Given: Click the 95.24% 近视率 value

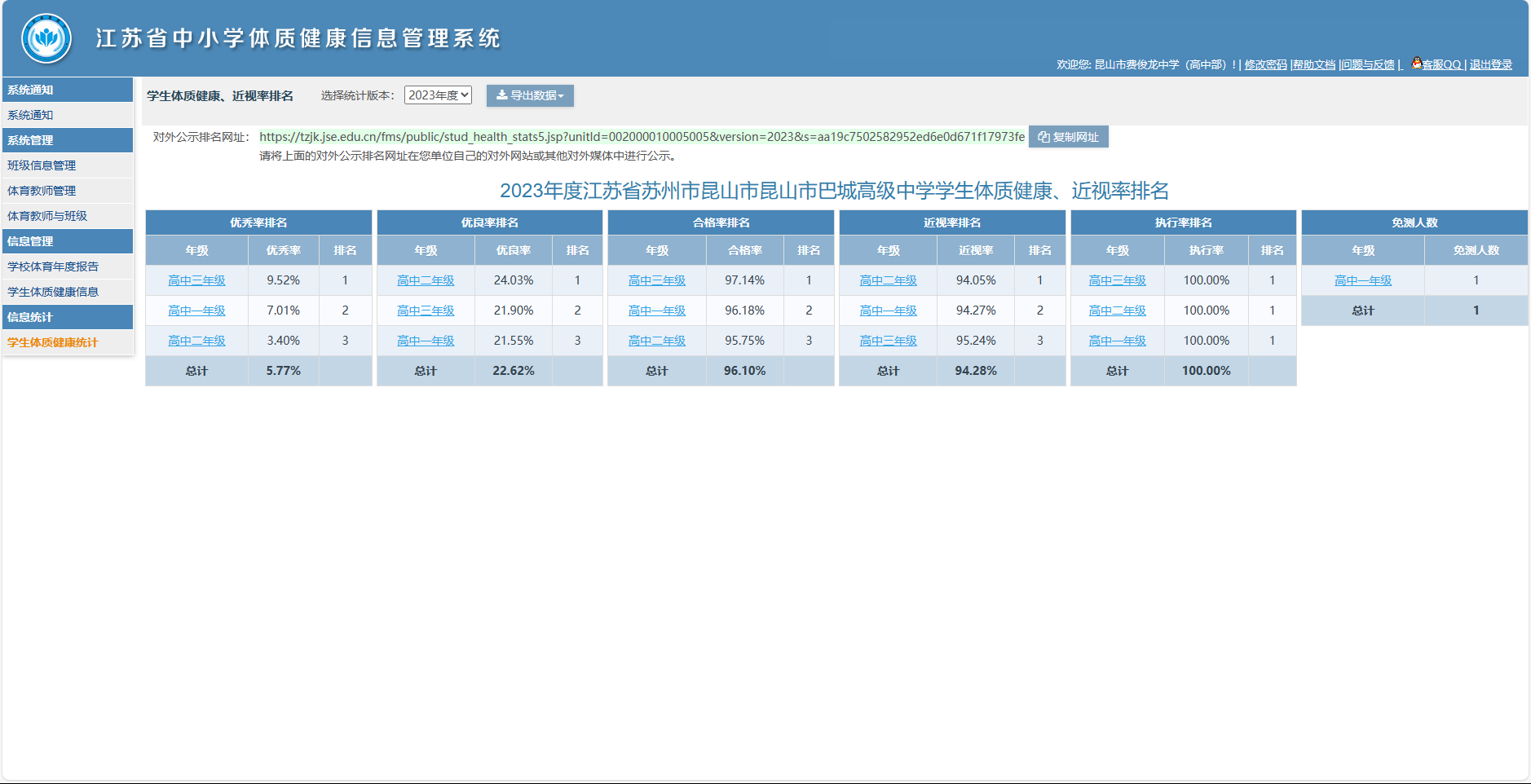Looking at the screenshot, I should coord(976,341).
